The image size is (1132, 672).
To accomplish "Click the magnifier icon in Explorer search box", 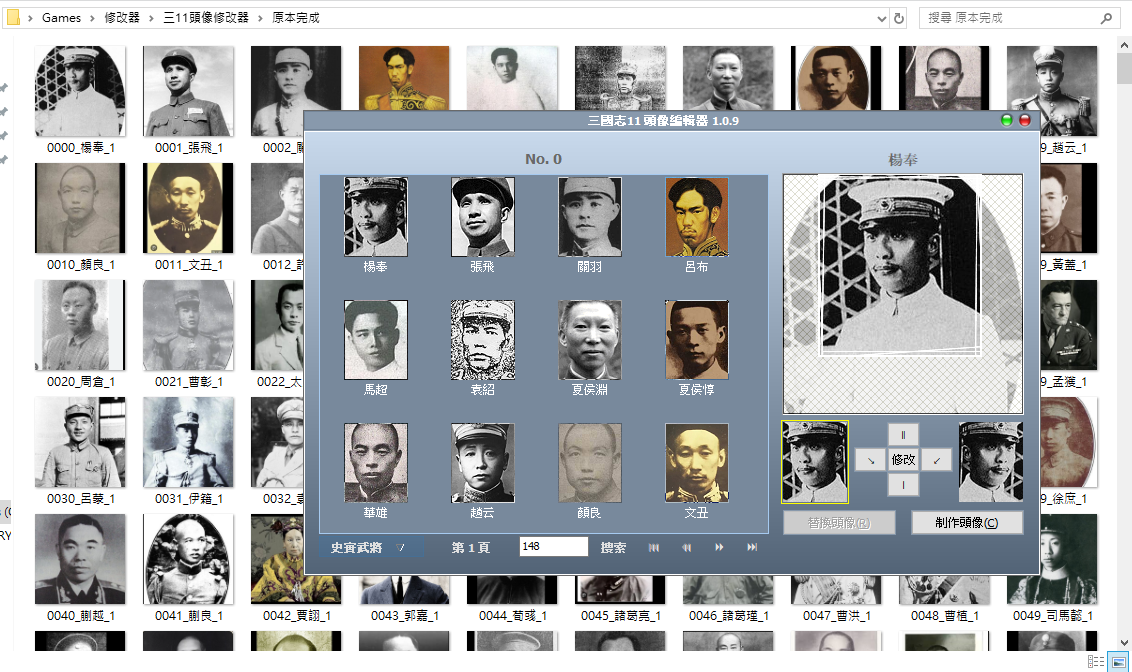I will tap(1106, 18).
